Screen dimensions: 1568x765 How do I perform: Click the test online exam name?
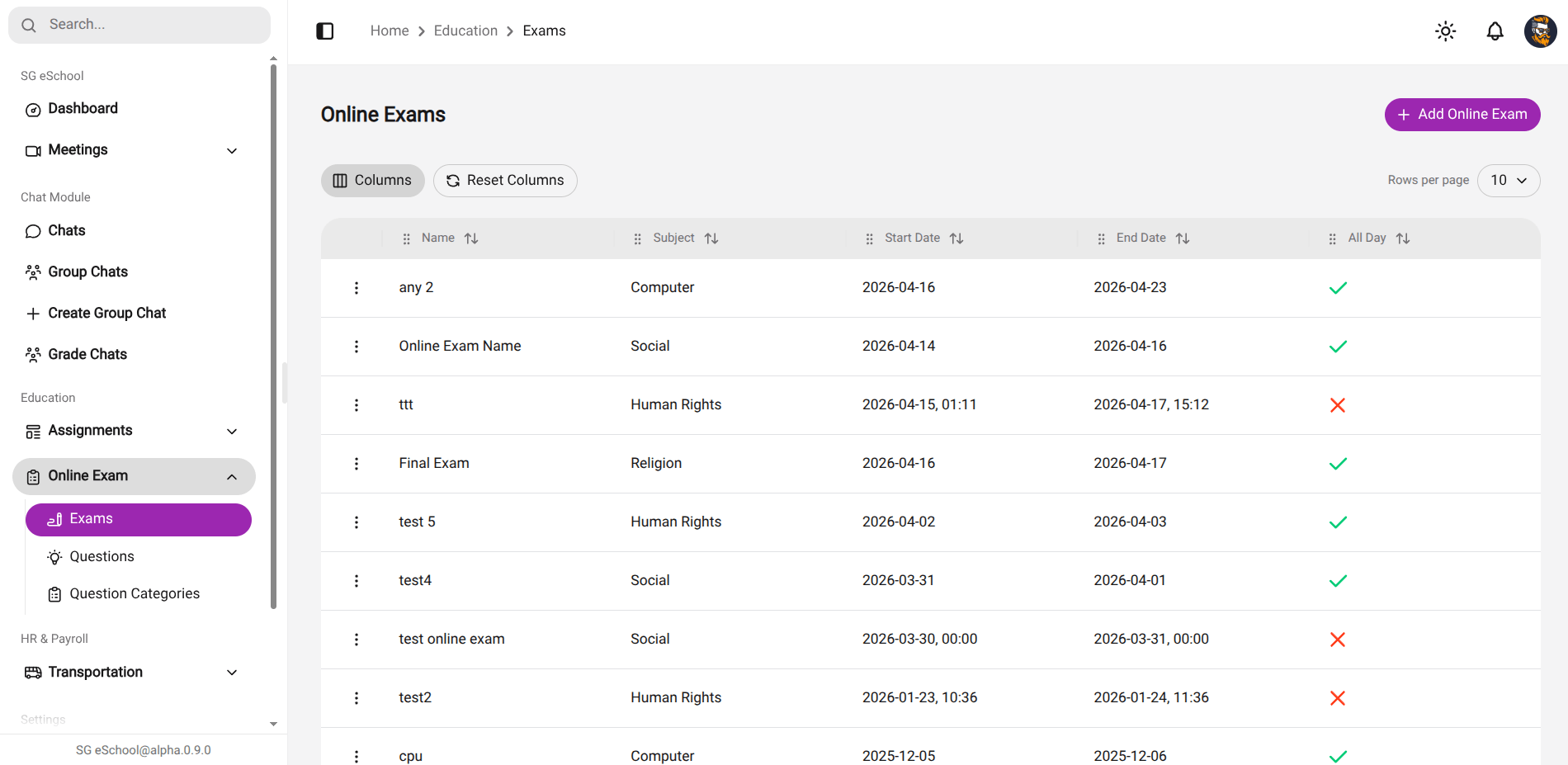point(451,640)
